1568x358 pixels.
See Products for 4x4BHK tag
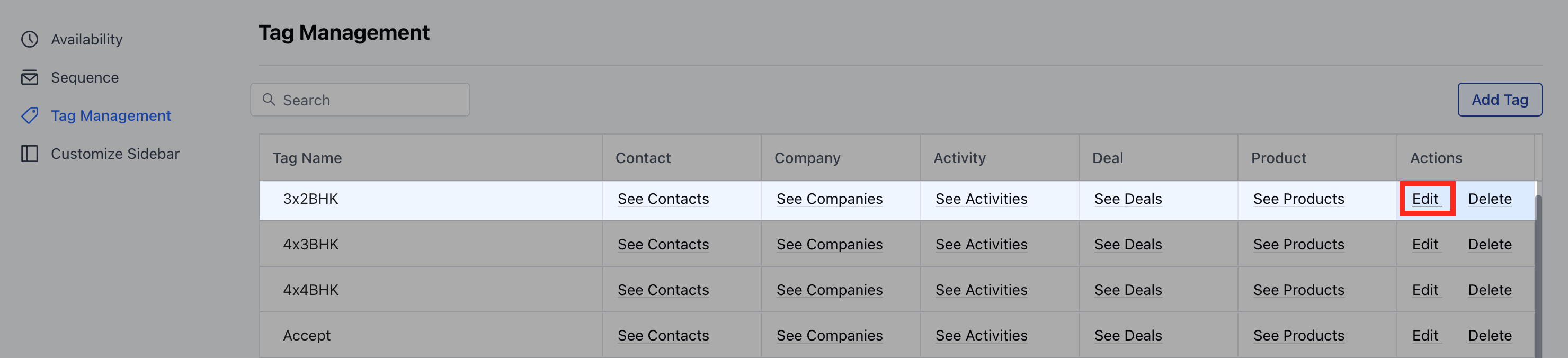(1298, 290)
